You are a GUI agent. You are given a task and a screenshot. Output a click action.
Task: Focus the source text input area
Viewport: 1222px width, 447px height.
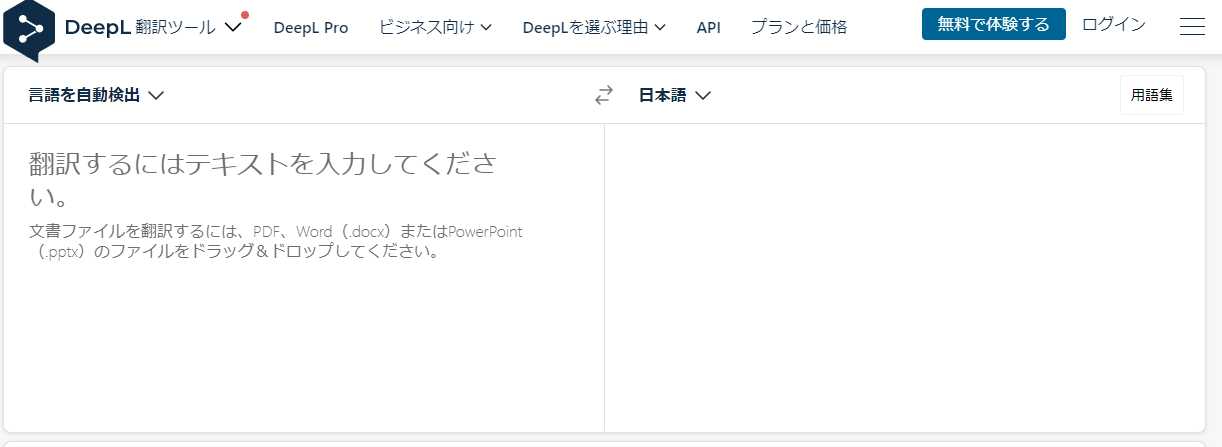[x=304, y=278]
